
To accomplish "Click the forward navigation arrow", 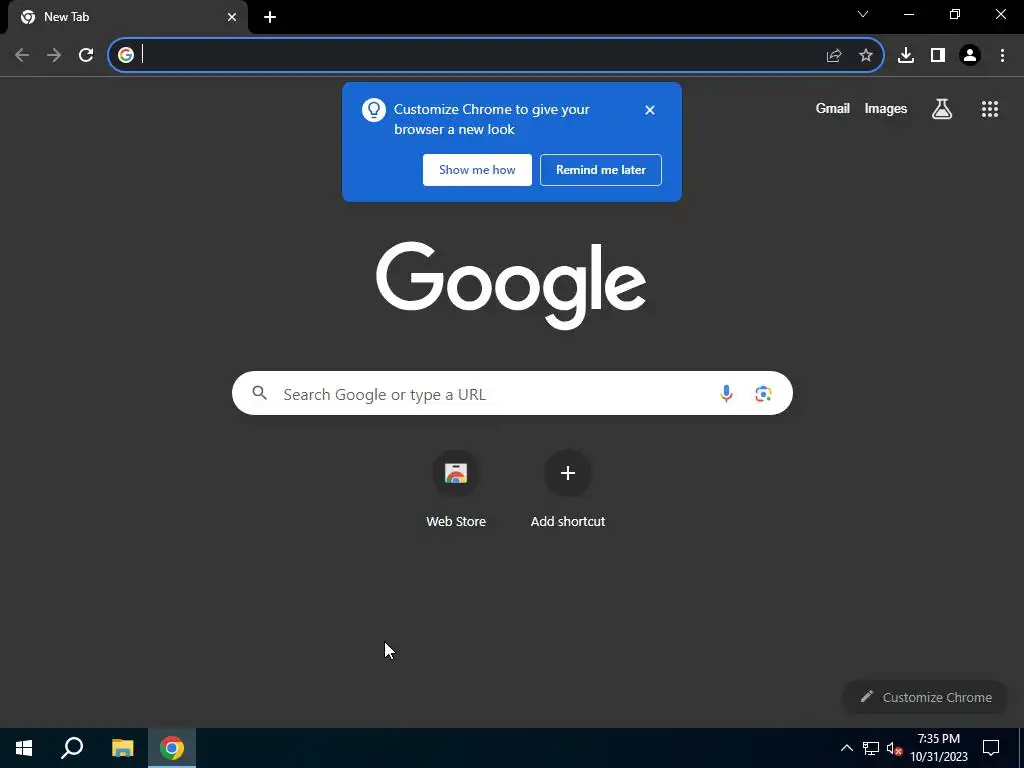I will (54, 55).
